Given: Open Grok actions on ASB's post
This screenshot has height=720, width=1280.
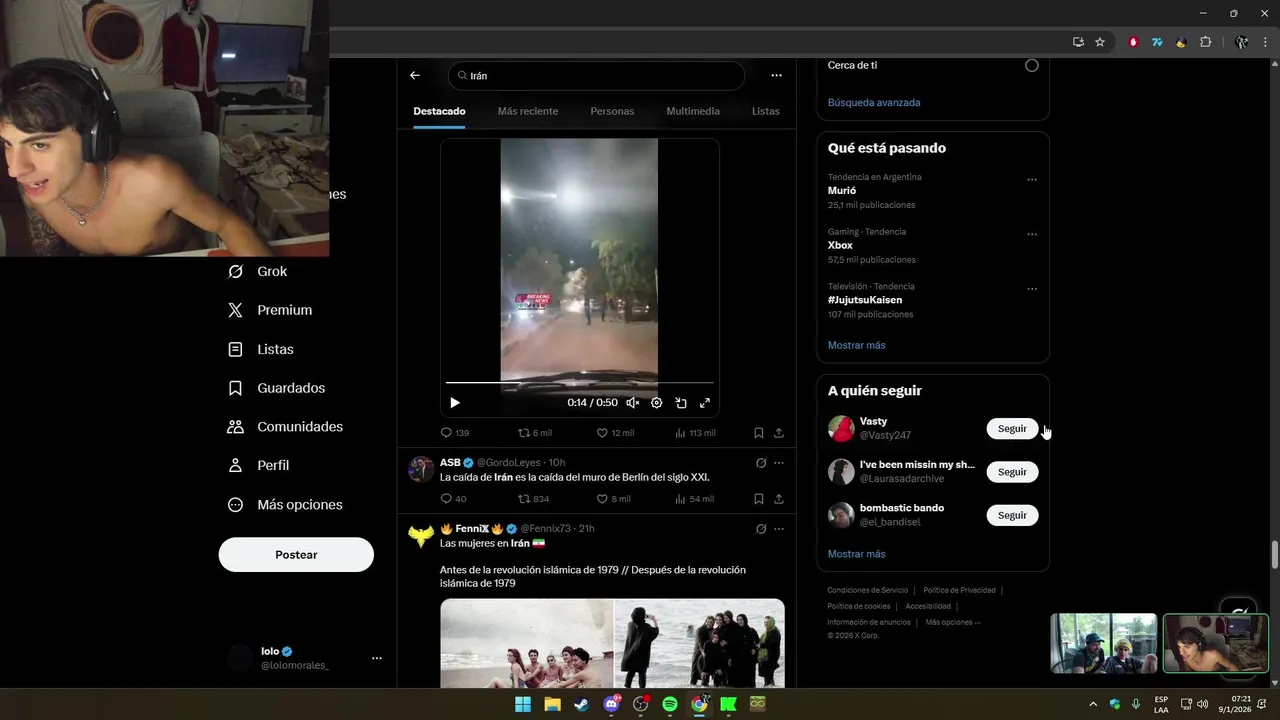Looking at the screenshot, I should [761, 463].
